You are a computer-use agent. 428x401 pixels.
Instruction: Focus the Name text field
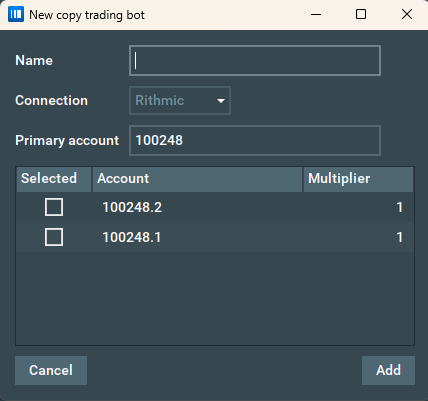255,60
